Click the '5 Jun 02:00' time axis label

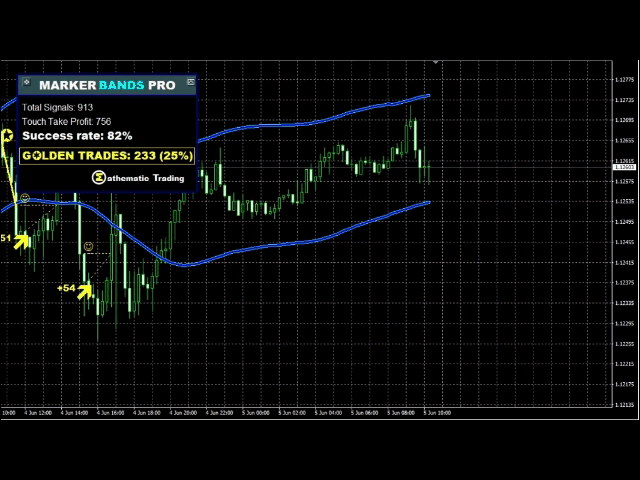point(292,413)
